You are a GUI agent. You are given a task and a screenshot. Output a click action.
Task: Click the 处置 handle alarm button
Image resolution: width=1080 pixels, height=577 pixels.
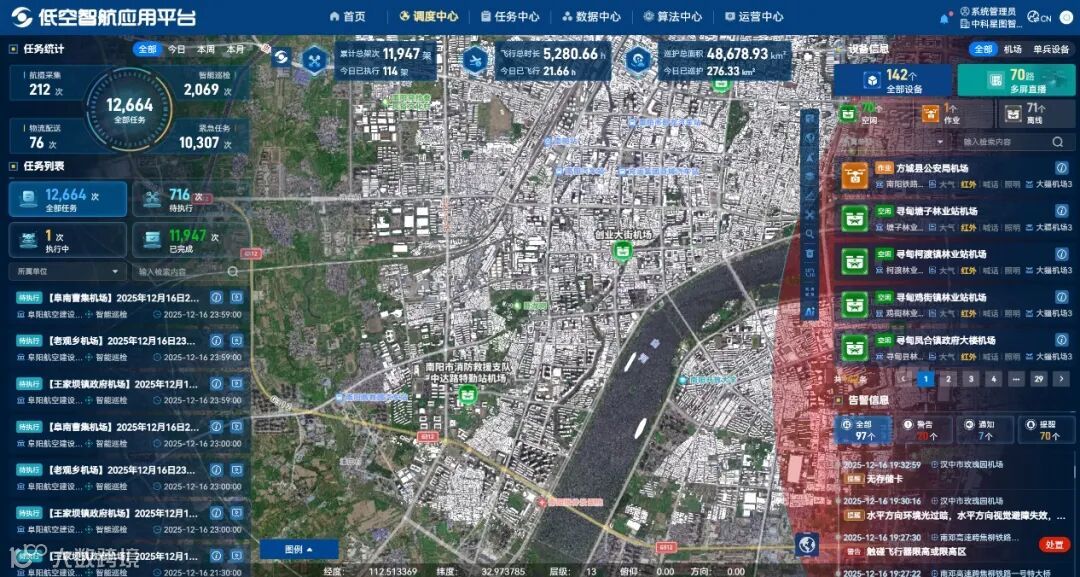point(1055,545)
